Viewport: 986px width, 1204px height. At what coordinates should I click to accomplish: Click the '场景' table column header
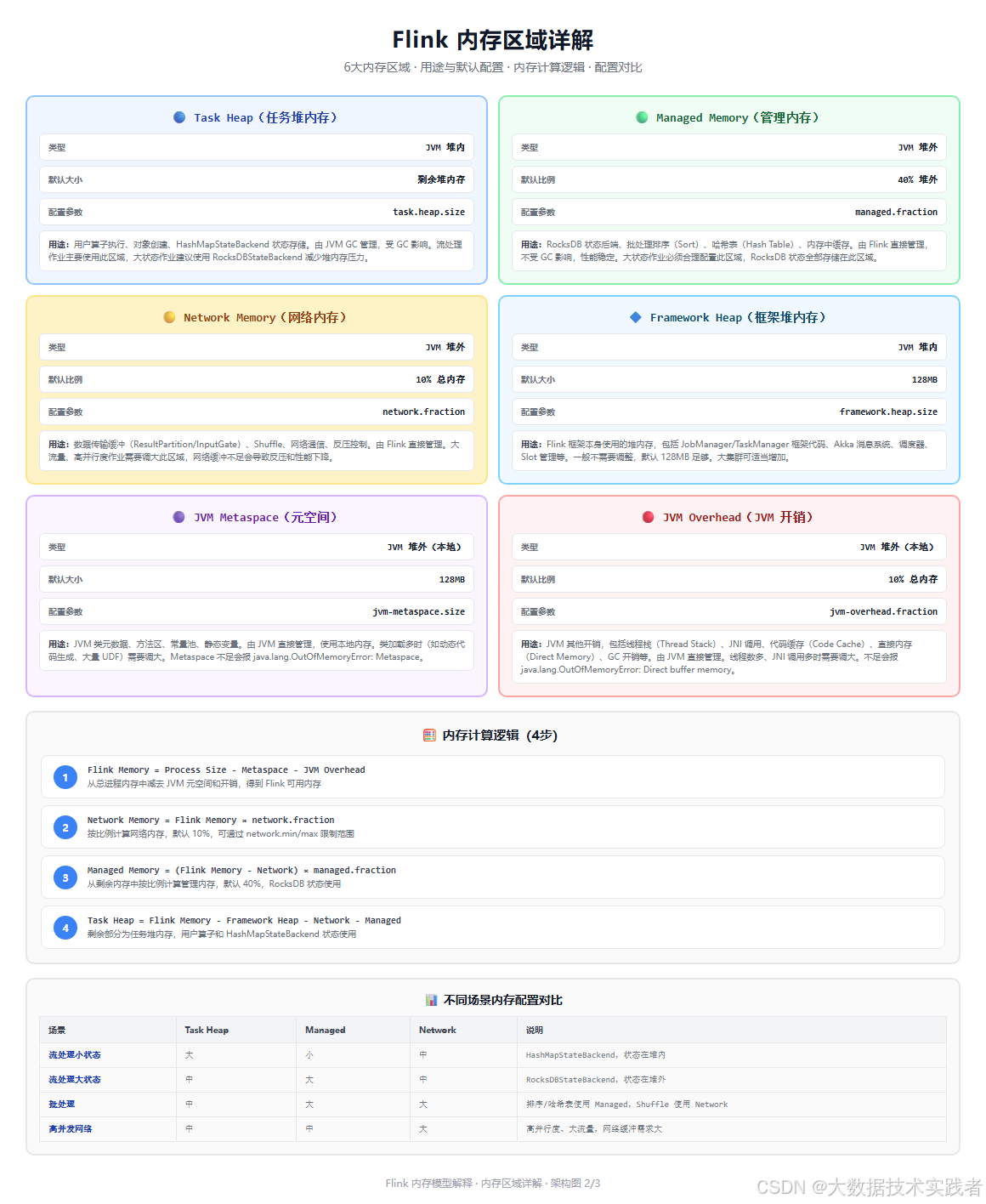coord(57,1030)
